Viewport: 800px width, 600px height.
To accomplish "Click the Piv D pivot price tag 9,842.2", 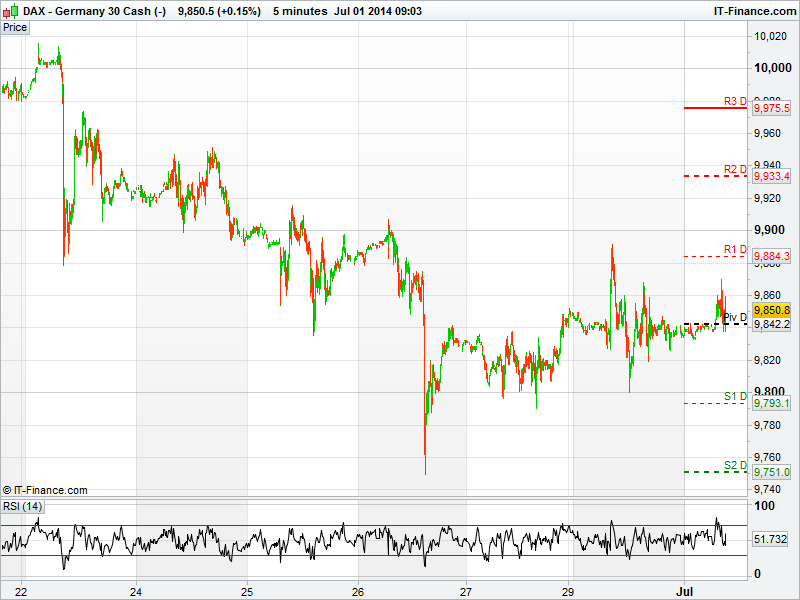I will (772, 324).
